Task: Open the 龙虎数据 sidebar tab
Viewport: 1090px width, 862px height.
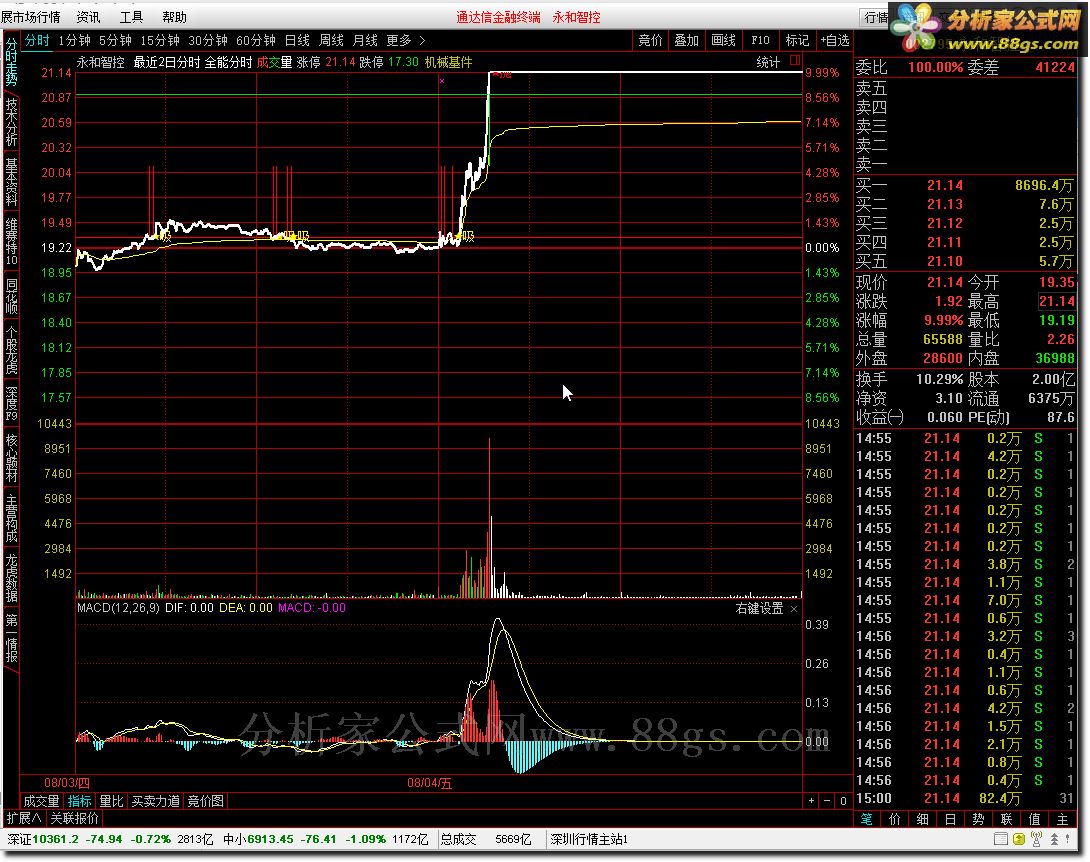Action: click(x=11, y=578)
